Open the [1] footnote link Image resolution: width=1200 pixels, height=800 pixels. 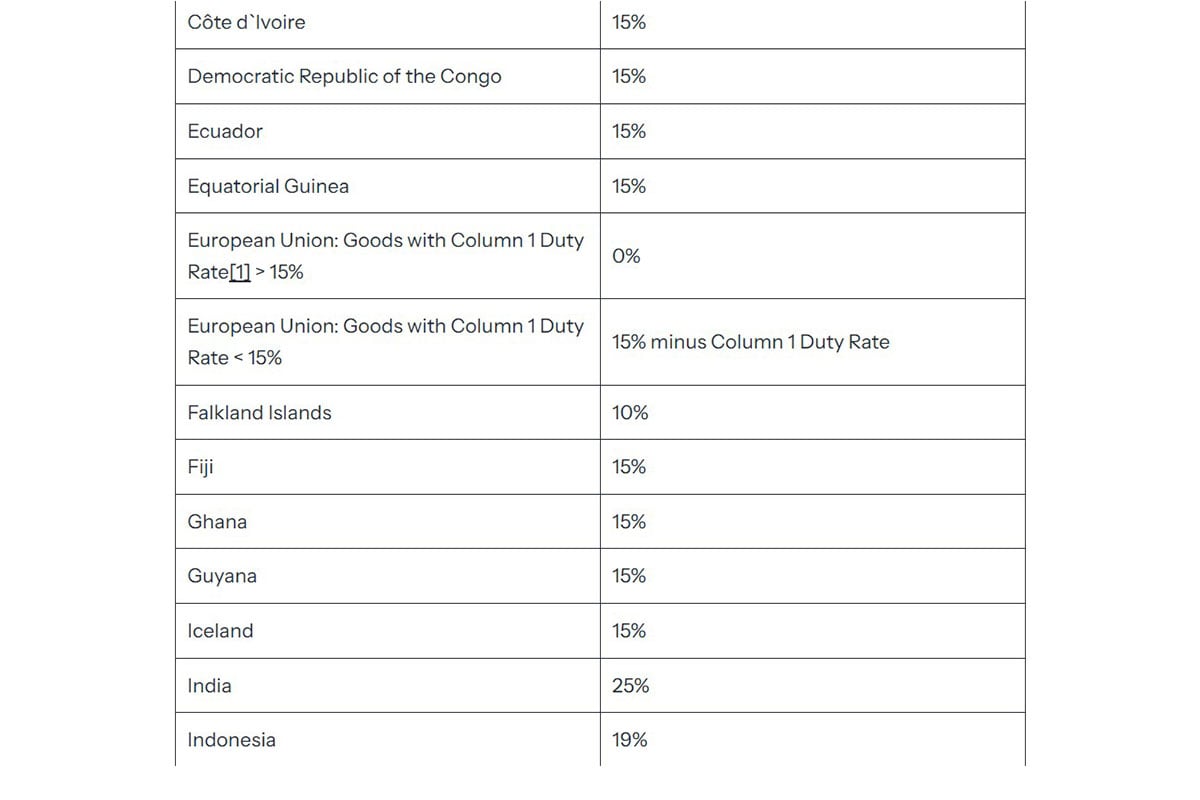point(240,272)
